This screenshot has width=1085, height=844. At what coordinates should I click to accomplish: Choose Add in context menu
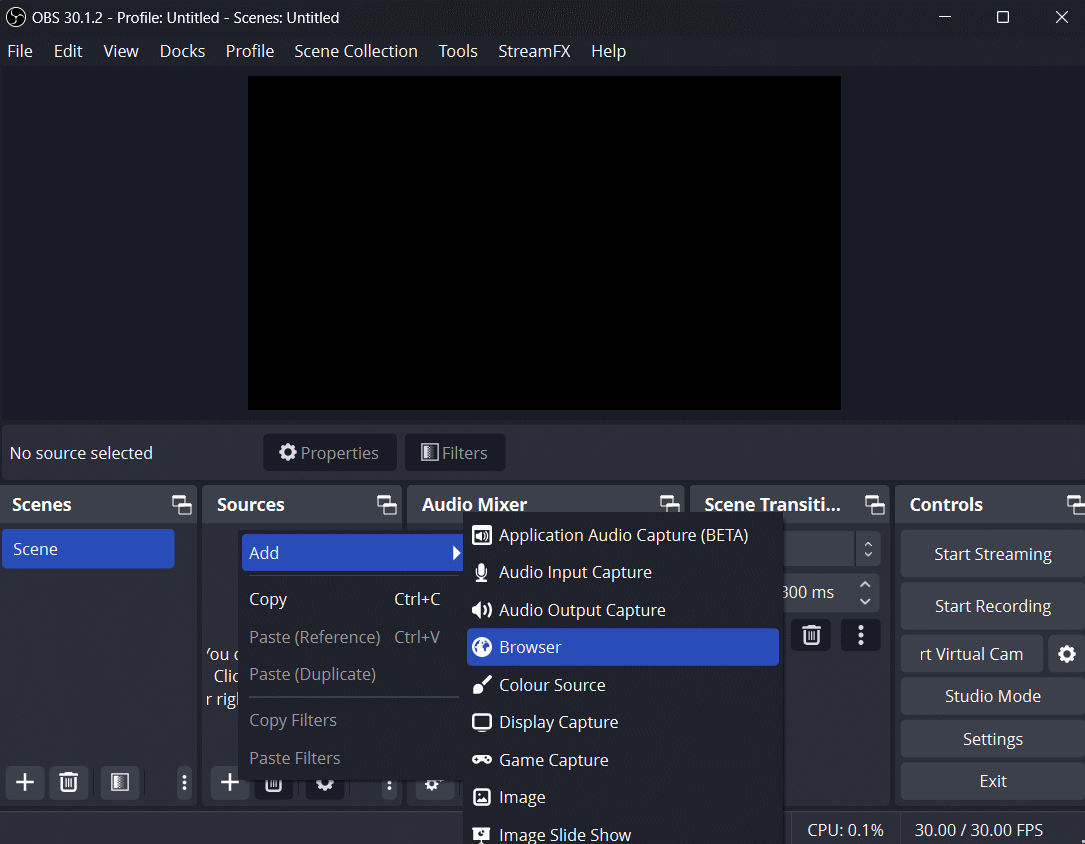click(352, 553)
